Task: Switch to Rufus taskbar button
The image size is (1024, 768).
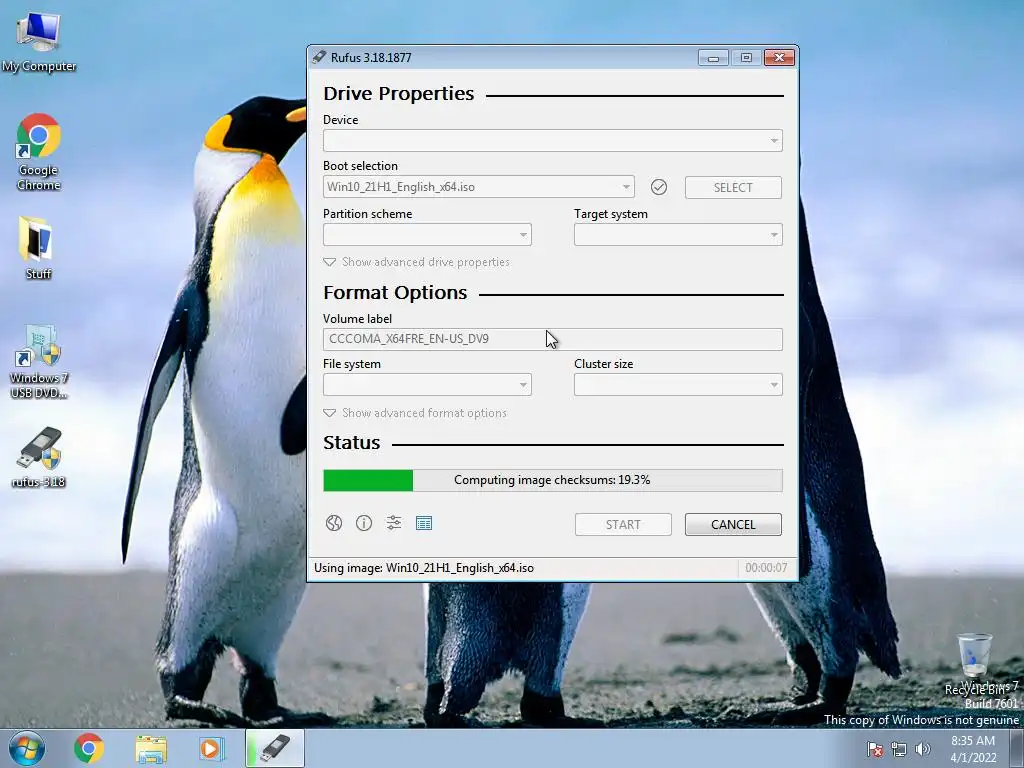Action: pos(275,748)
